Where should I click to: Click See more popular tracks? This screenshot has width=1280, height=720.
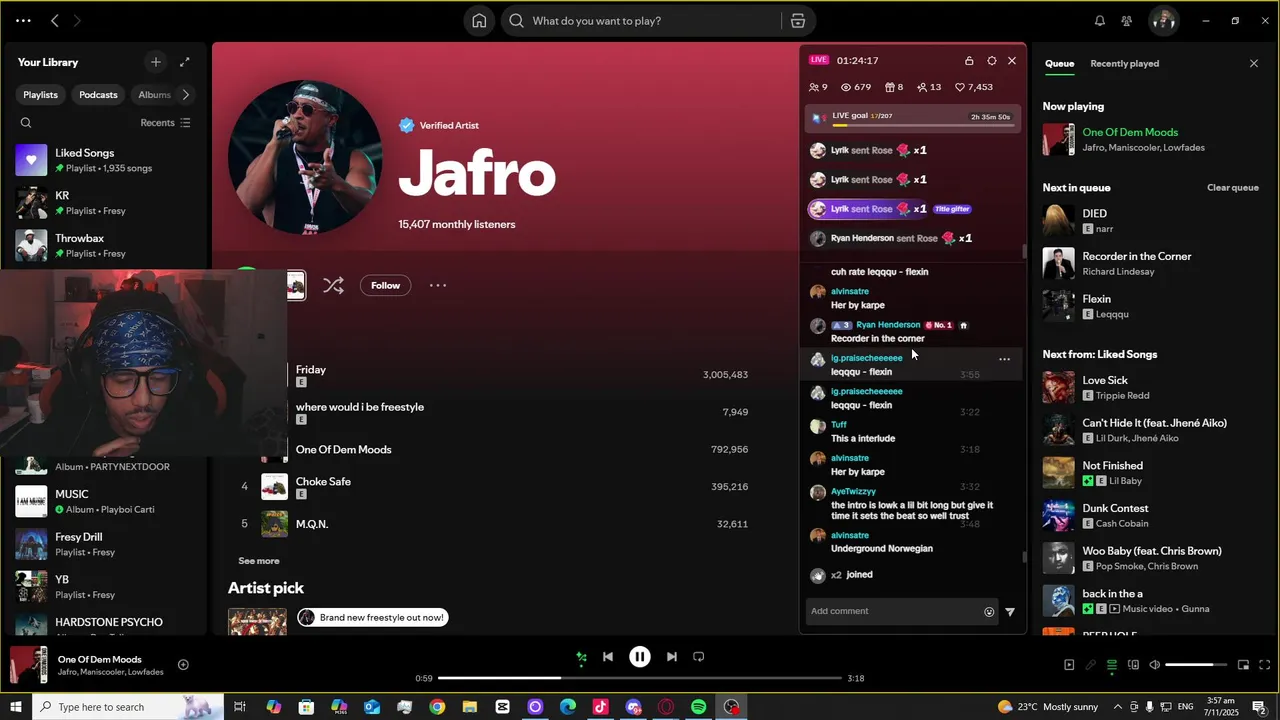coord(259,561)
